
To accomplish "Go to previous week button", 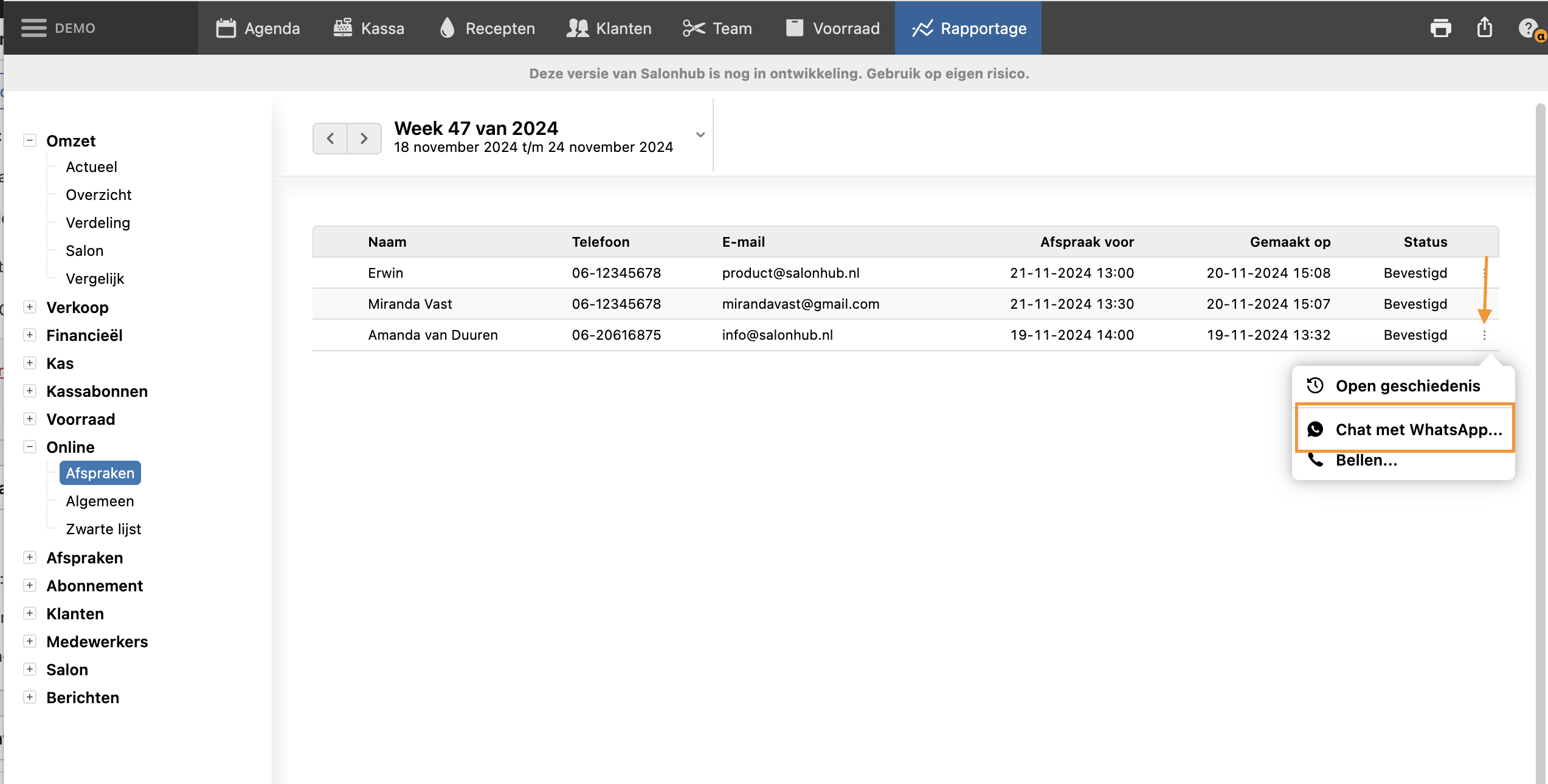I will coord(330,139).
